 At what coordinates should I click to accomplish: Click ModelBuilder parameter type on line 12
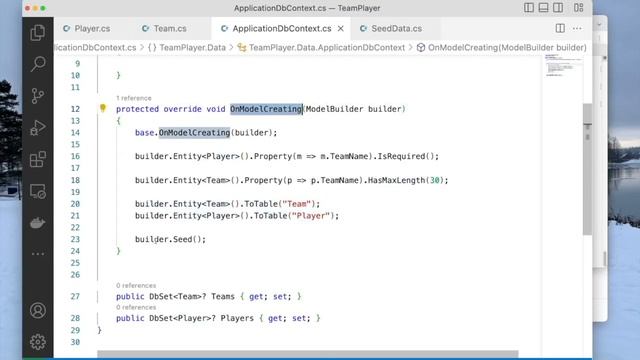(x=334, y=109)
